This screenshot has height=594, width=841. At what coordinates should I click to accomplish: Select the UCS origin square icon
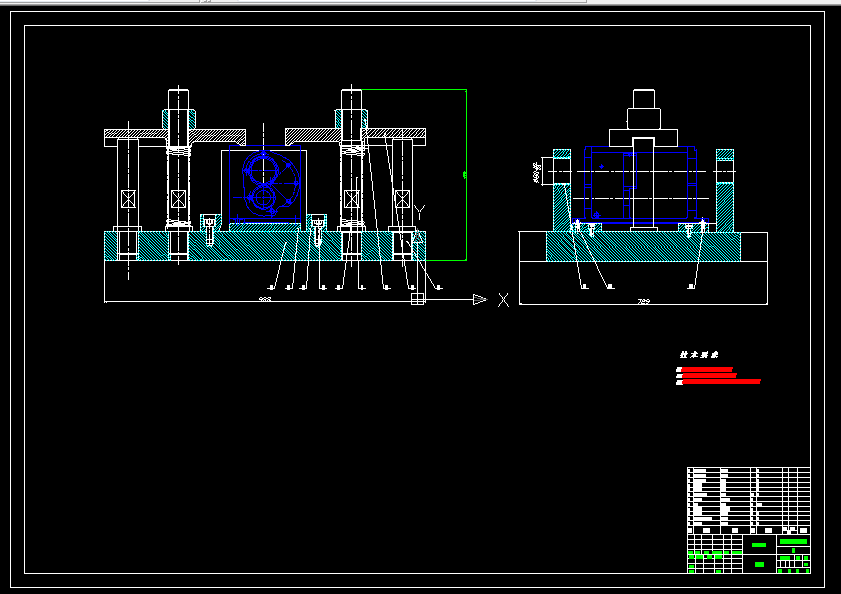(417, 299)
